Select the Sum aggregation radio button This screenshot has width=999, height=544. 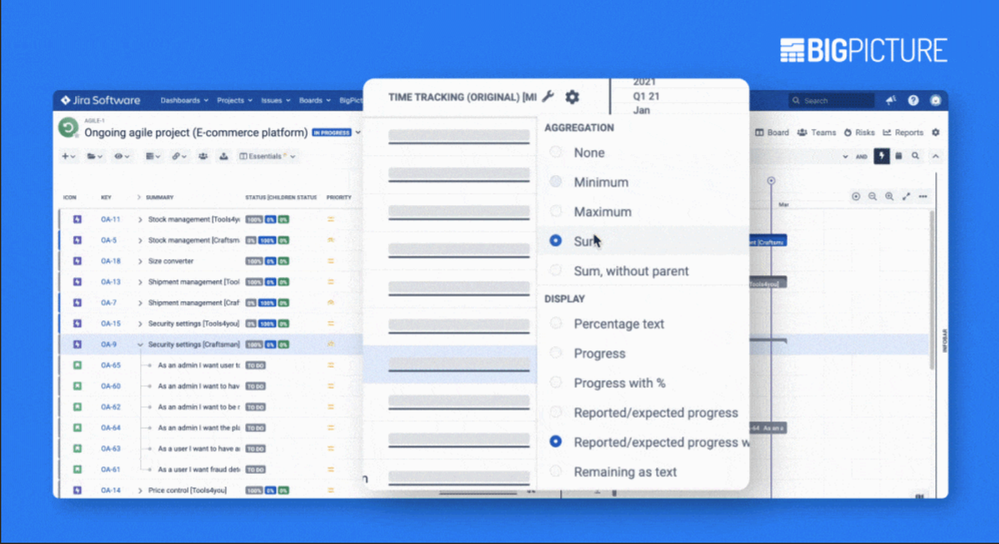556,241
